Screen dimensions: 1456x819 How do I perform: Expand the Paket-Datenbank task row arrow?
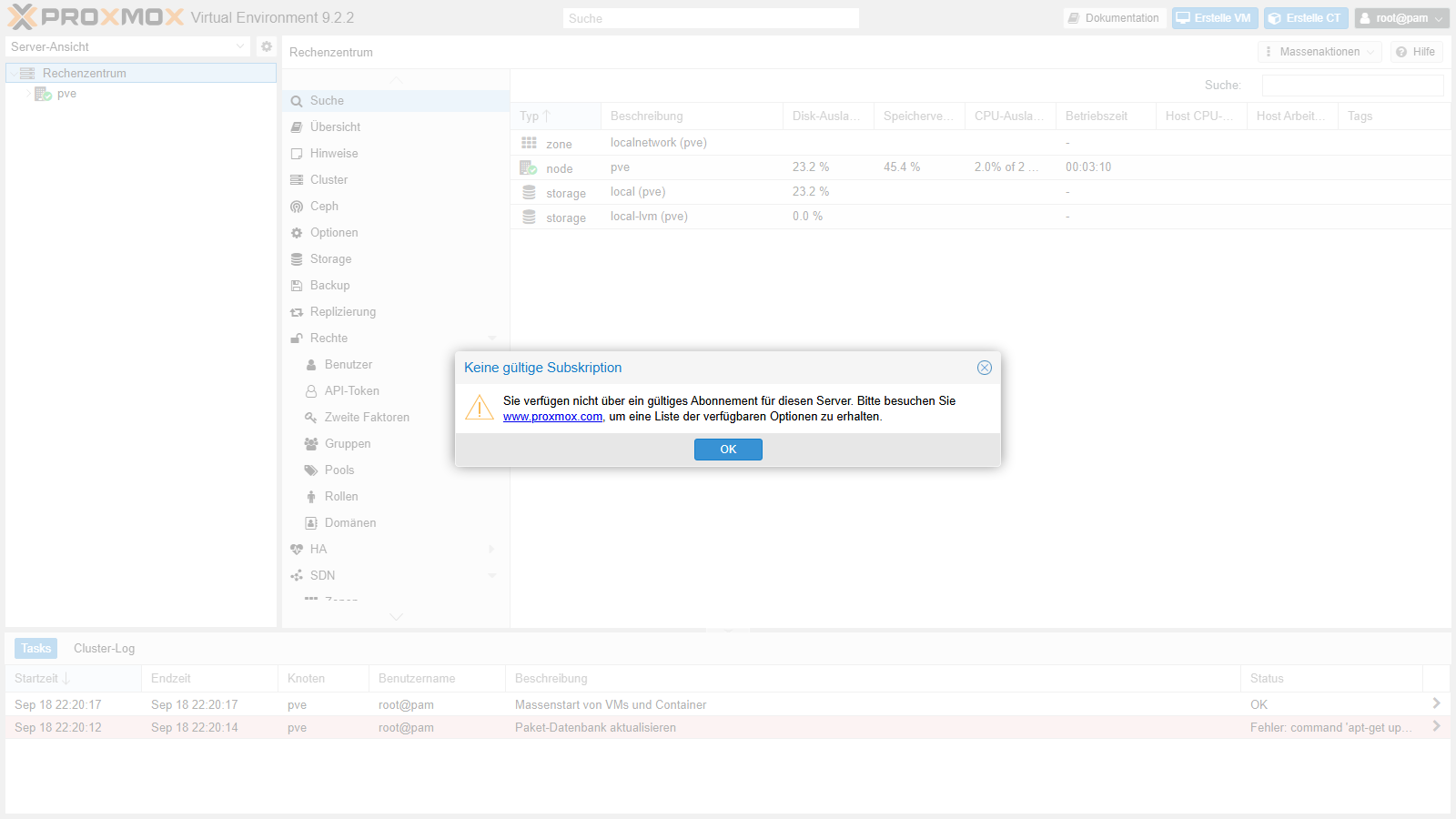1436,726
